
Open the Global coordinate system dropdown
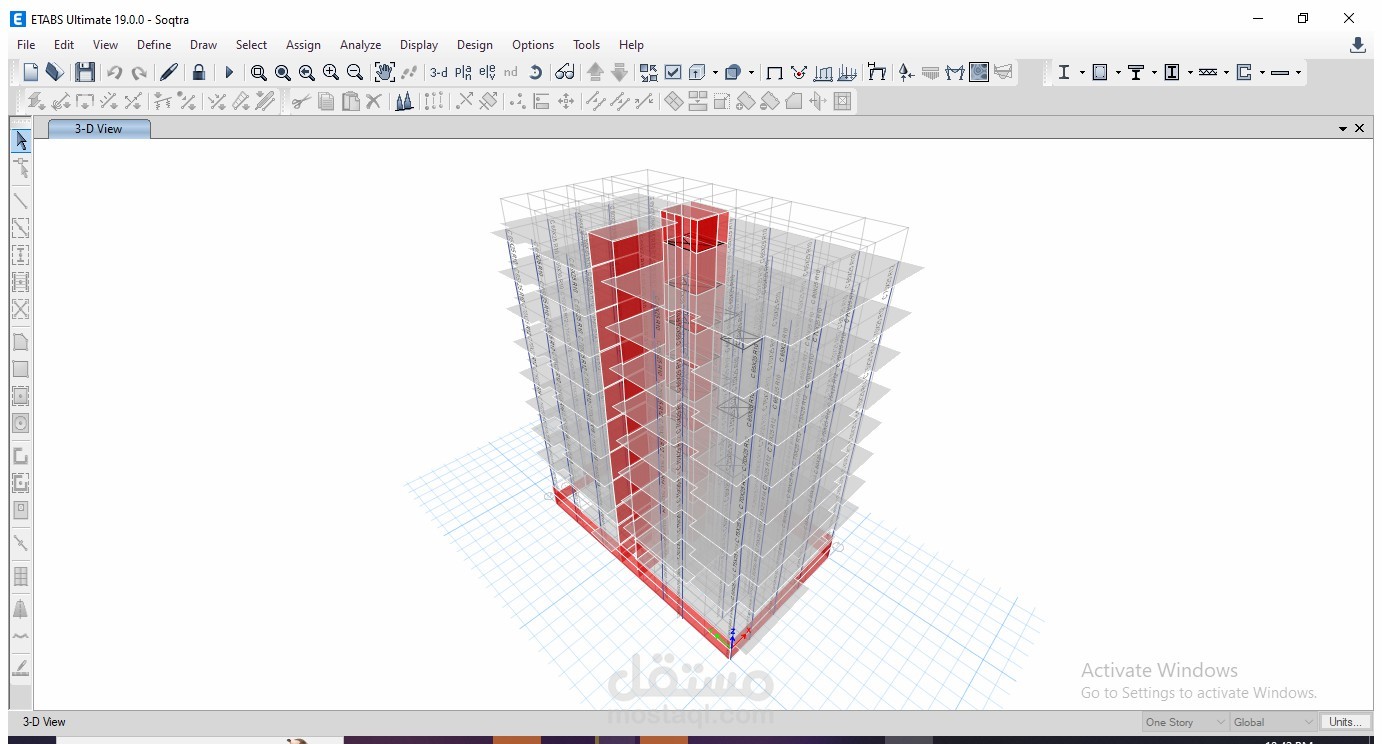1274,722
